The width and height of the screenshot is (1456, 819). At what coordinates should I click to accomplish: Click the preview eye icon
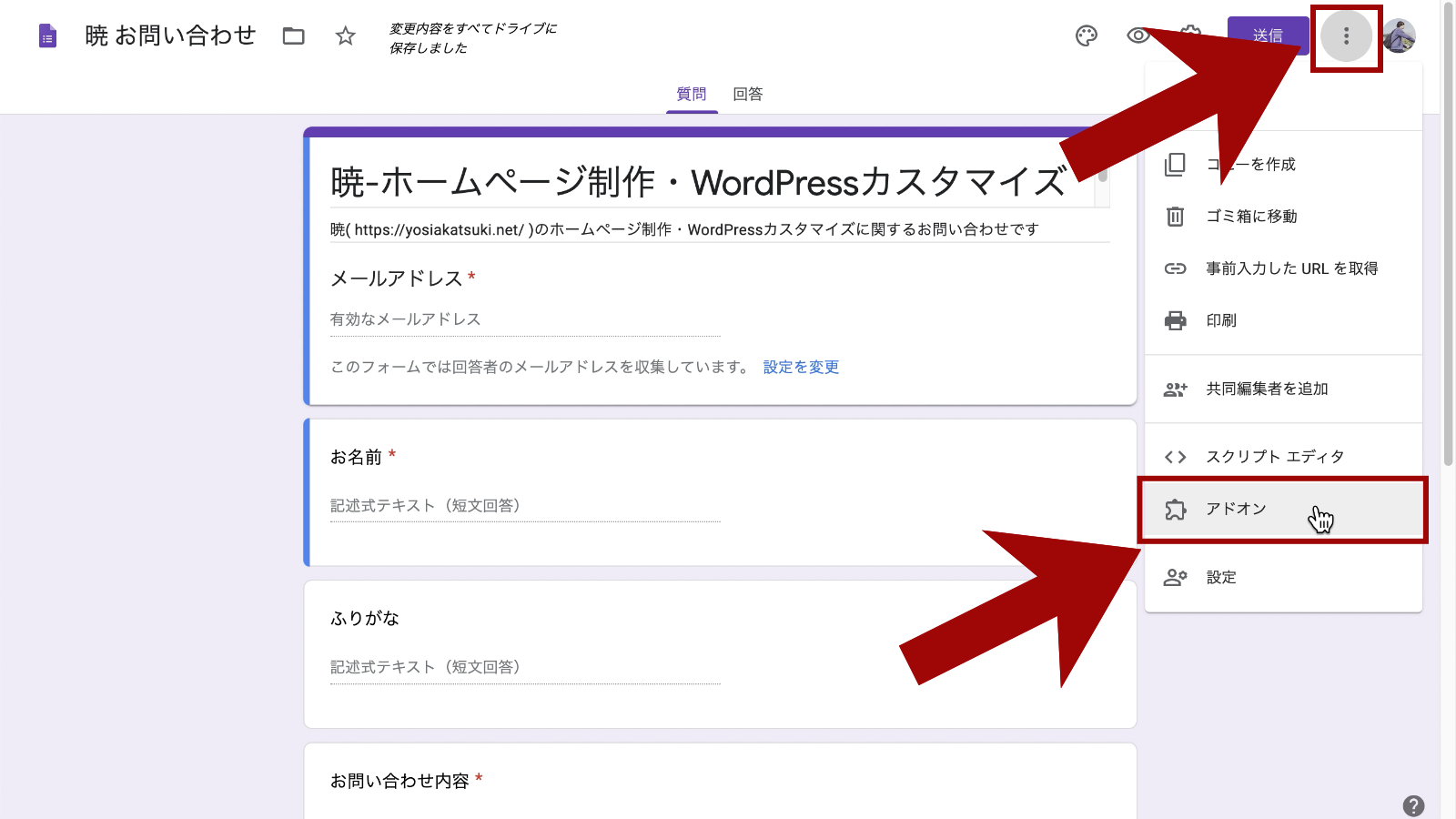click(x=1137, y=36)
